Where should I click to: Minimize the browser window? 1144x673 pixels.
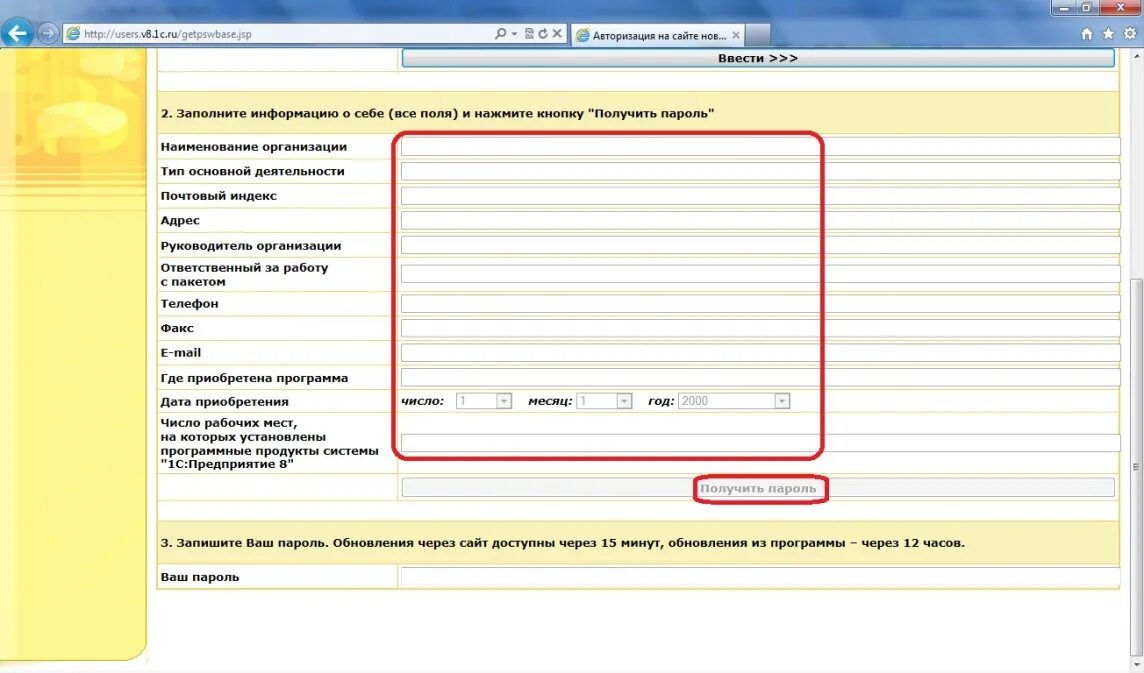pyautogui.click(x=1064, y=7)
